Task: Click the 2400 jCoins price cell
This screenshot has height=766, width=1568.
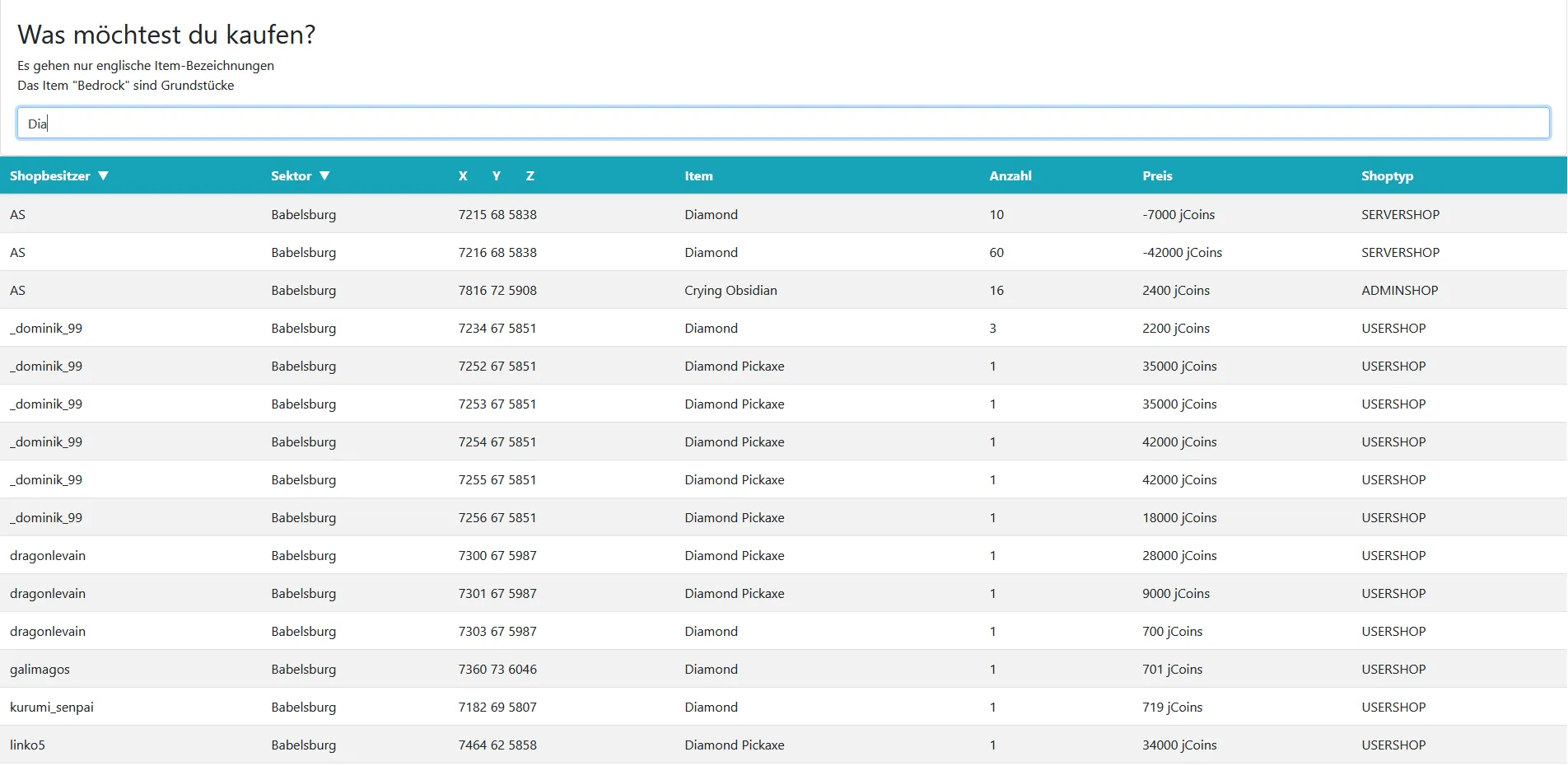Action: click(x=1176, y=290)
